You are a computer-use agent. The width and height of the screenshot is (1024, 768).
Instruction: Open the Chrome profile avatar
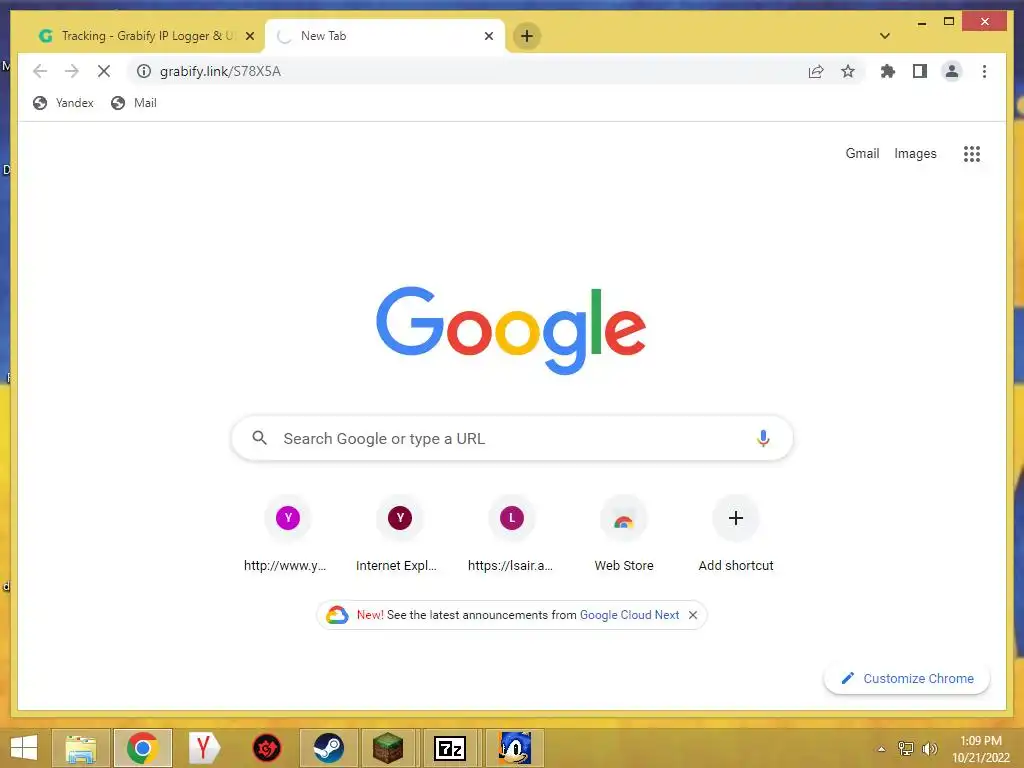(x=952, y=71)
